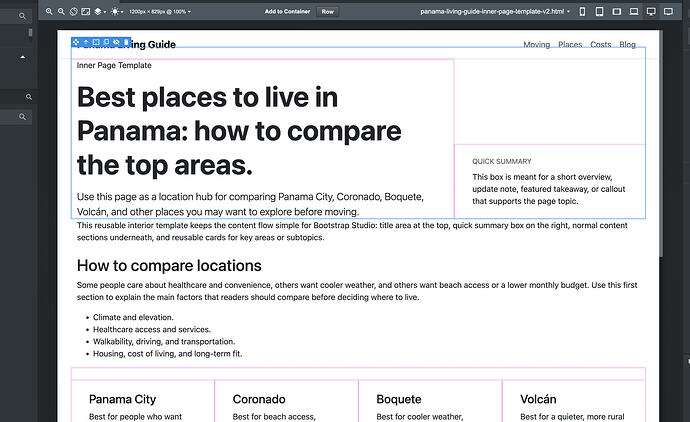Select the Panama City card title

(122, 399)
